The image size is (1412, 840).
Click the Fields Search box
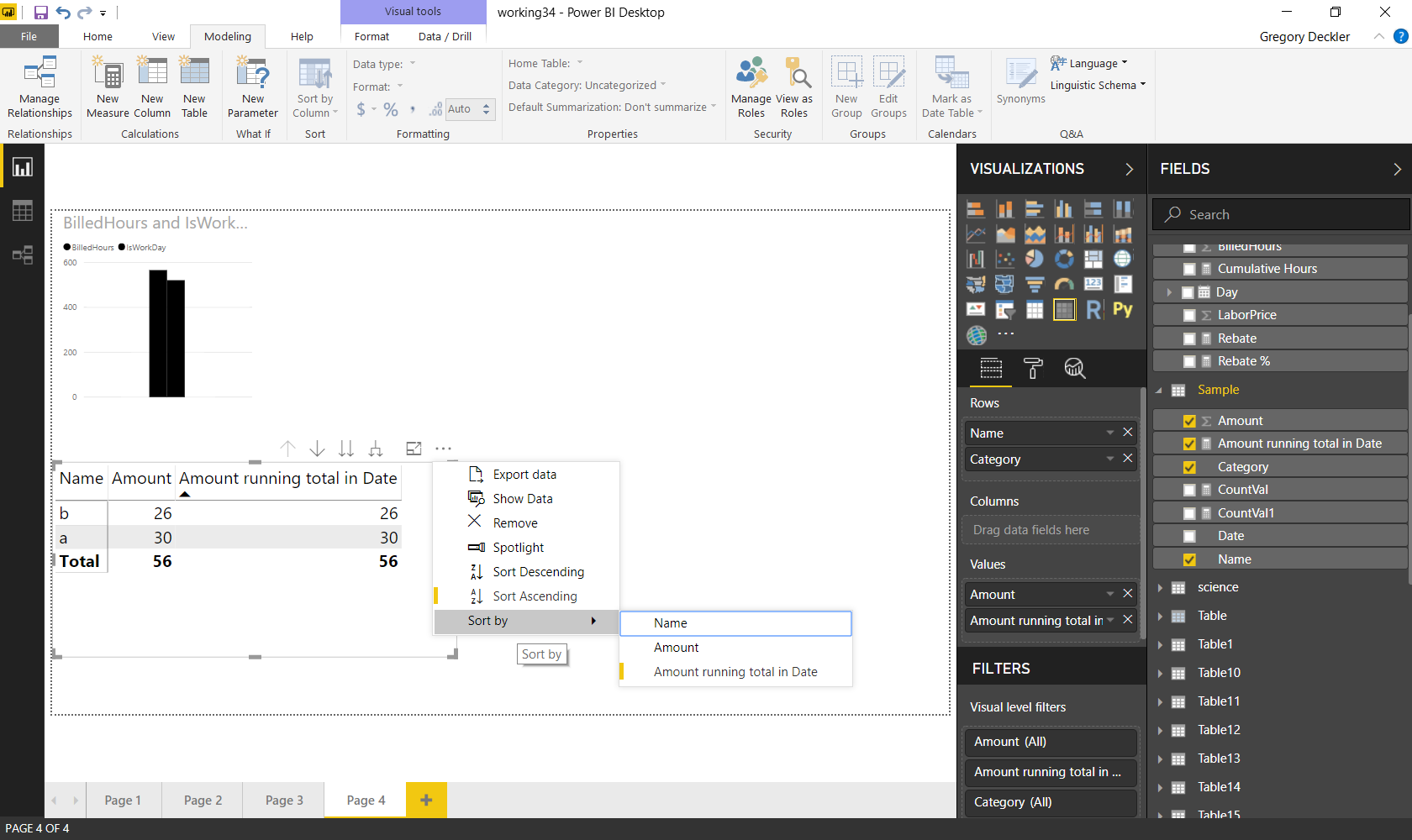1280,215
